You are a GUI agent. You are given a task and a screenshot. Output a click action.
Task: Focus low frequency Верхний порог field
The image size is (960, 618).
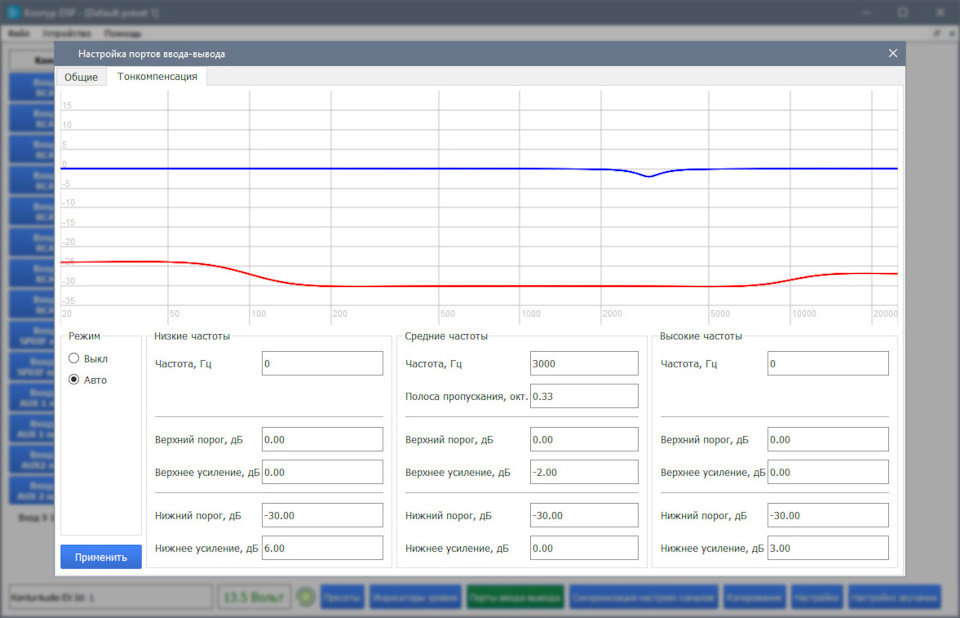(x=322, y=439)
